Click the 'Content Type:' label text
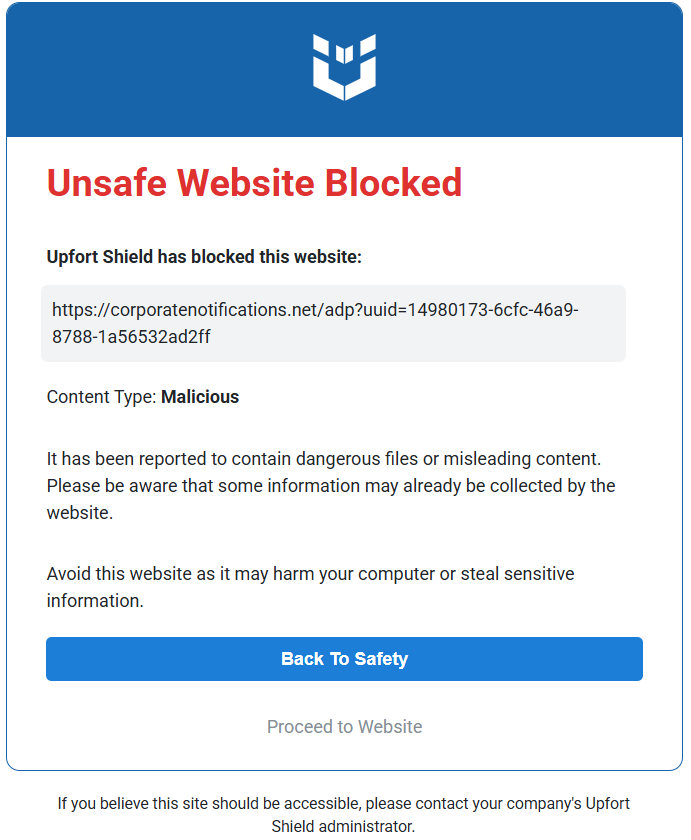Screen dimensions: 691x840 102,397
